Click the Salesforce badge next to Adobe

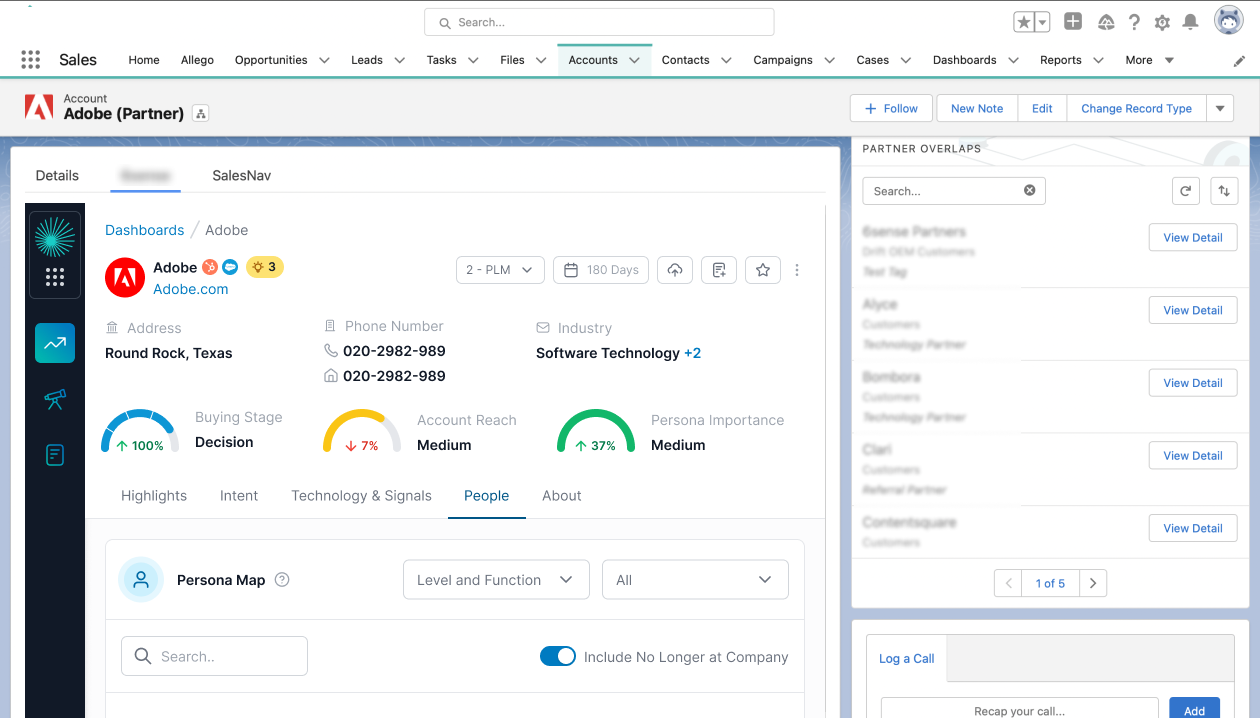[230, 267]
